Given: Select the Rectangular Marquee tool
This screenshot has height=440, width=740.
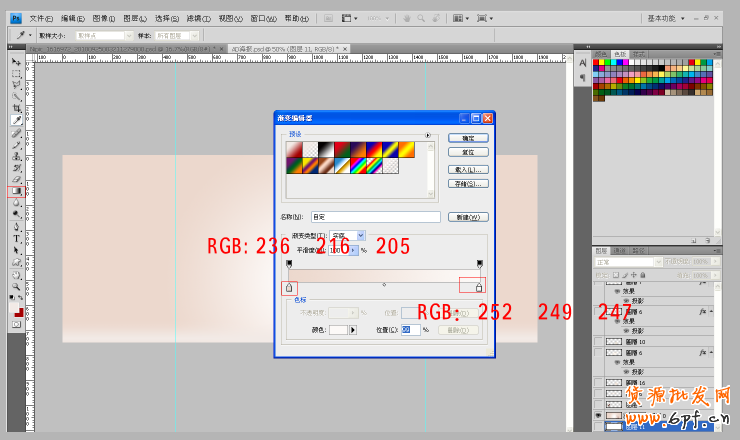Looking at the screenshot, I should [x=16, y=73].
